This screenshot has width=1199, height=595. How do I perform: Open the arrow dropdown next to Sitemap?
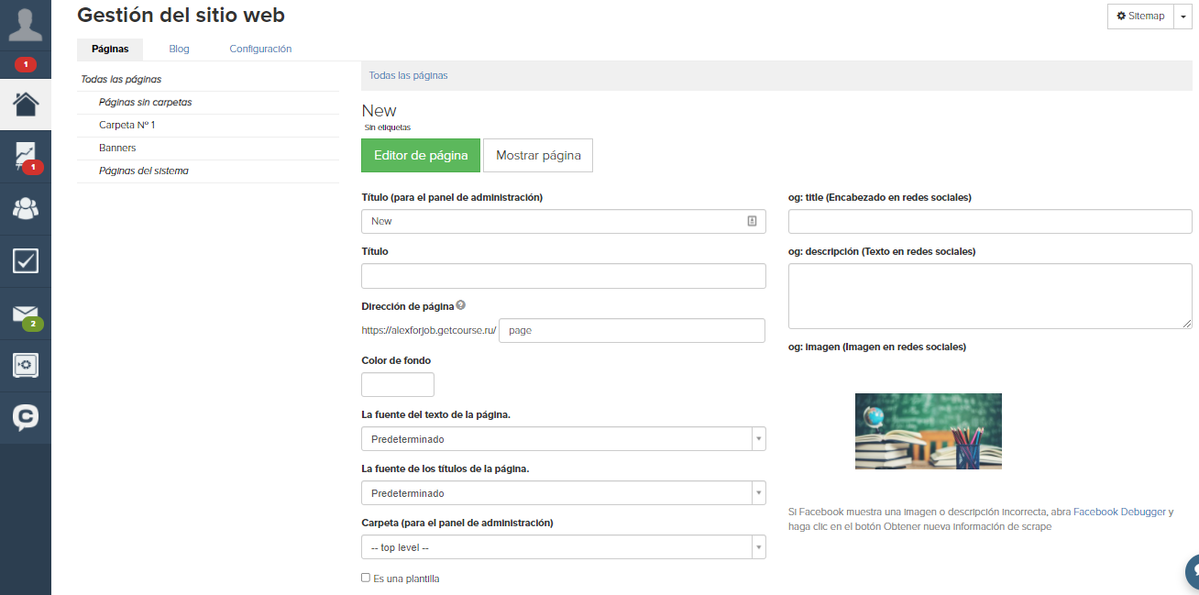(x=1182, y=16)
